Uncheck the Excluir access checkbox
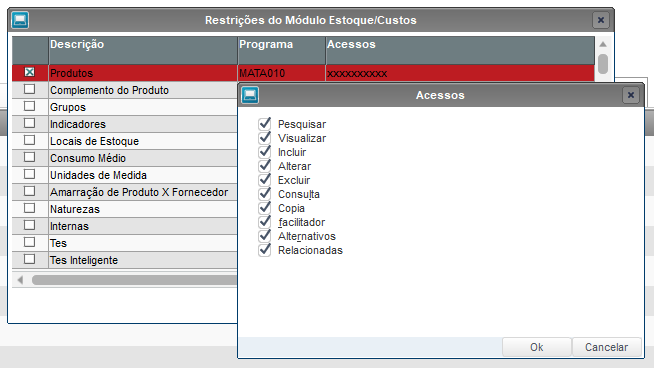 pos(264,180)
